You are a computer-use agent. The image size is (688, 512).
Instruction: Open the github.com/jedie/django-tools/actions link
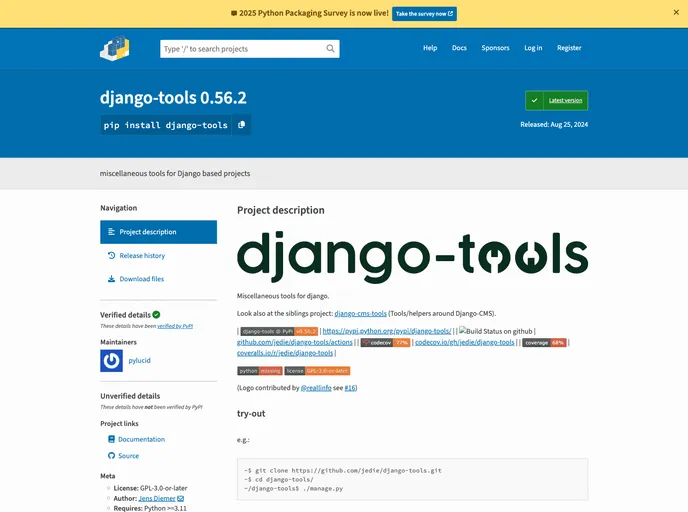[294, 342]
